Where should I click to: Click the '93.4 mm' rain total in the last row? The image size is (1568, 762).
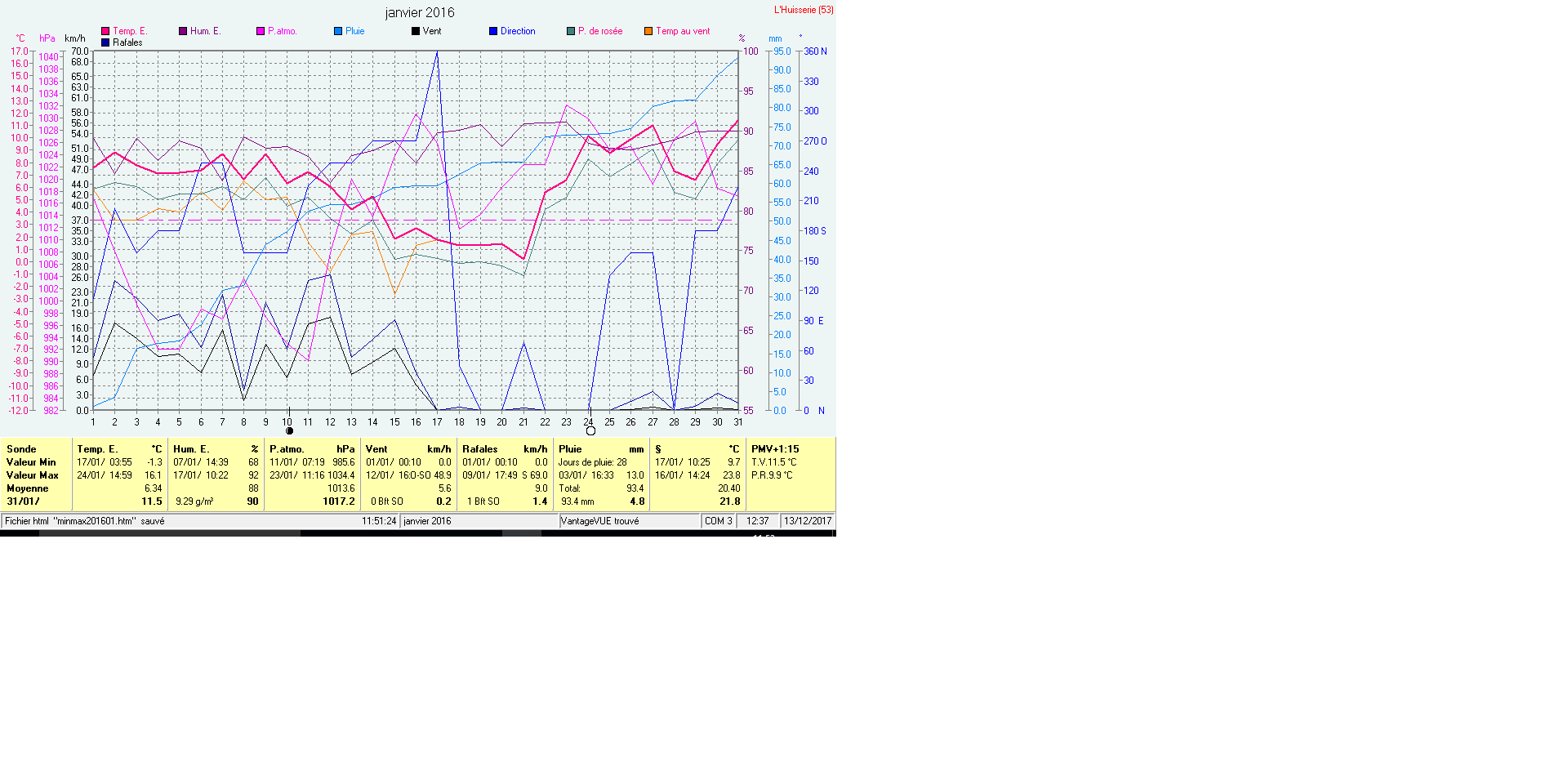577,501
